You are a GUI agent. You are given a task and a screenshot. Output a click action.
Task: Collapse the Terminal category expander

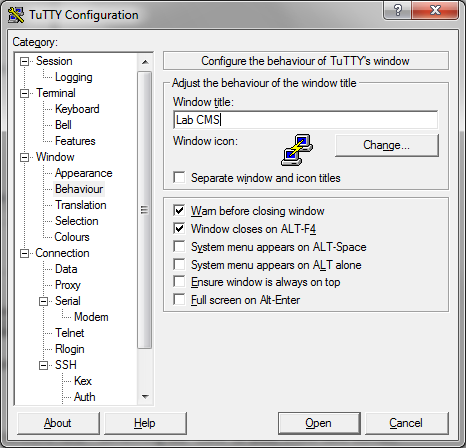tap(24, 93)
